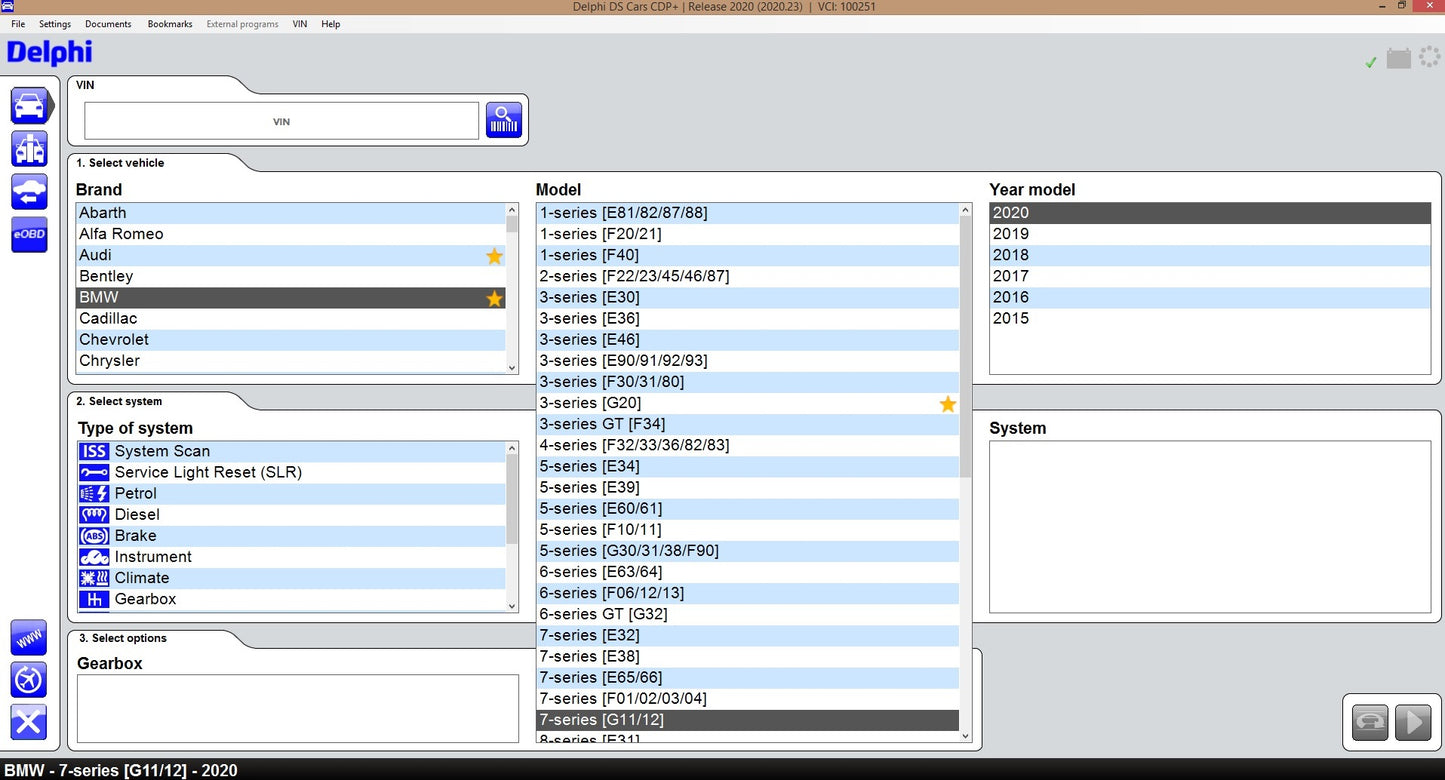Screen dimensions: 1445x780
Task: Select Alfa Romeo brand
Action: (291, 234)
